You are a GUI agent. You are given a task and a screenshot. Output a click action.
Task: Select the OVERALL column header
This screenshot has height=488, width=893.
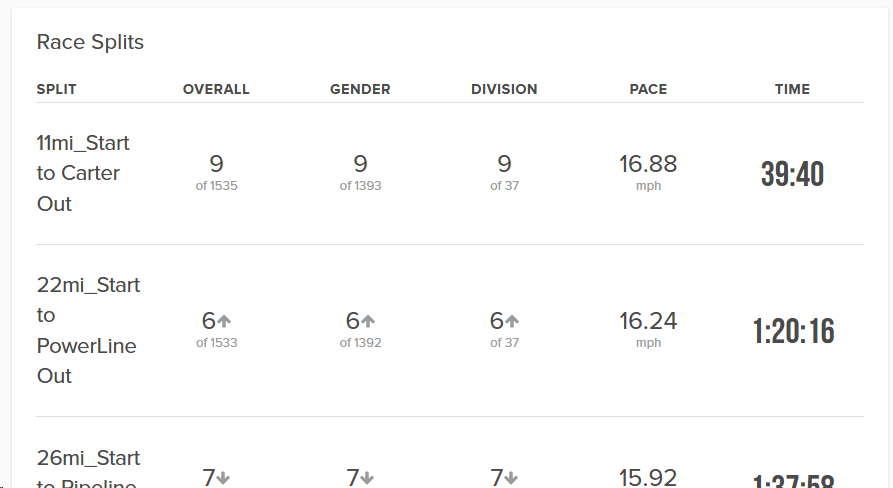click(x=216, y=89)
